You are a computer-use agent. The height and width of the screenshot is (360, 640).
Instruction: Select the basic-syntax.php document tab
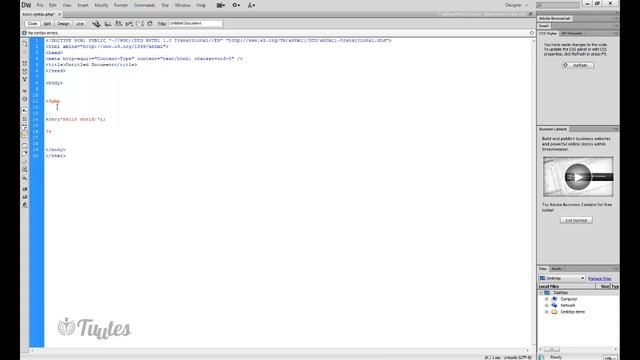pos(38,14)
